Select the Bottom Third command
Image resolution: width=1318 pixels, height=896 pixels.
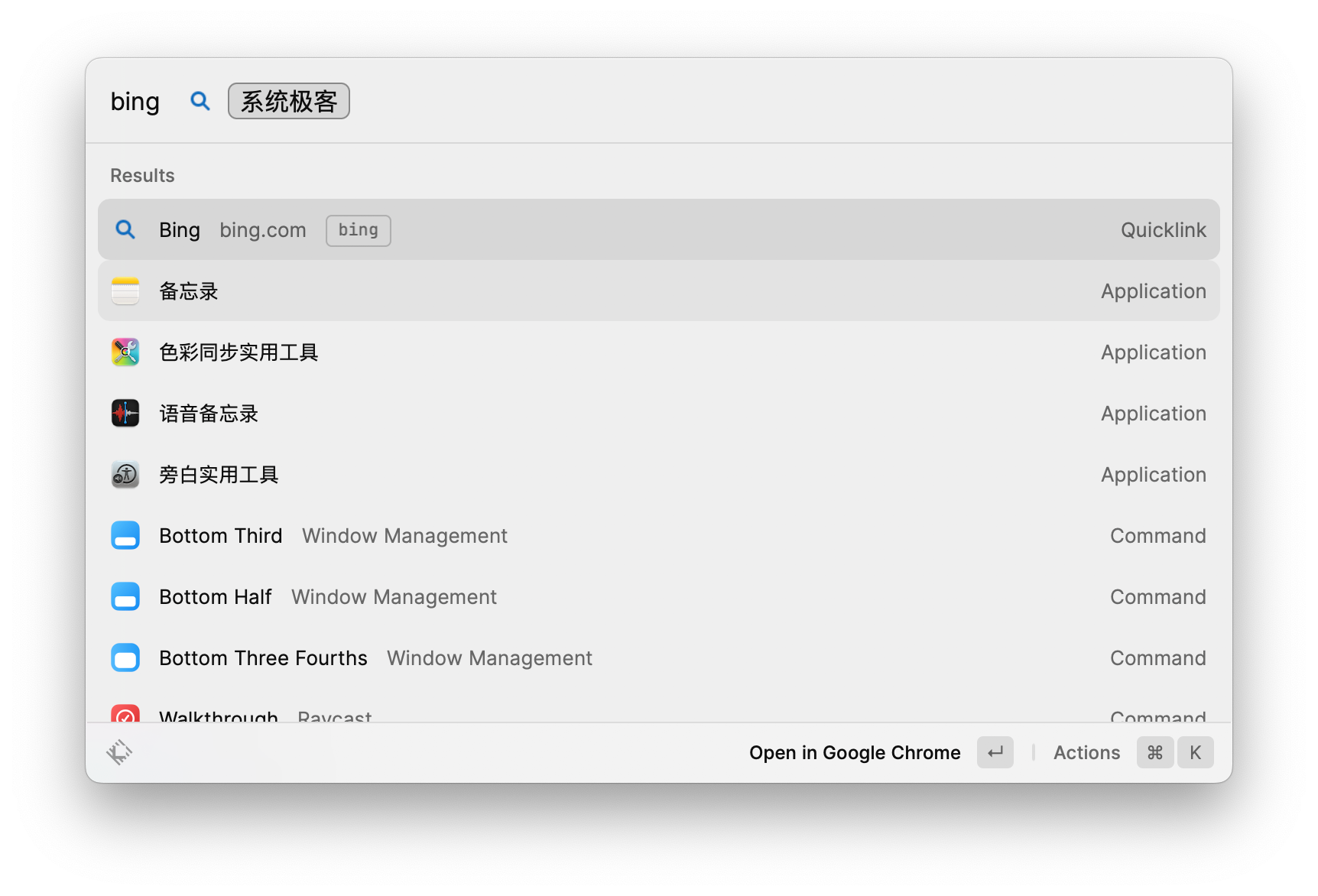pyautogui.click(x=659, y=535)
